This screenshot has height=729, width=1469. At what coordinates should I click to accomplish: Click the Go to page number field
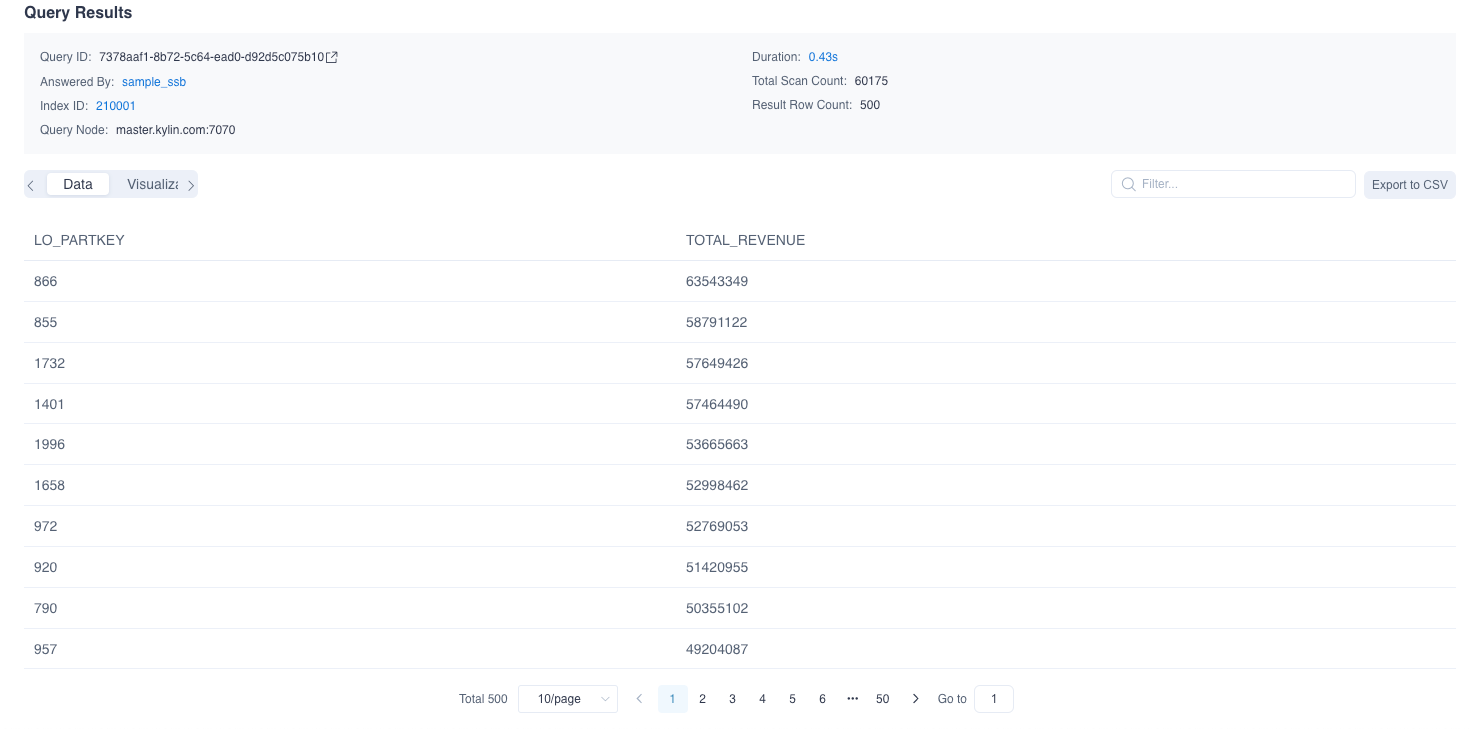pos(993,699)
